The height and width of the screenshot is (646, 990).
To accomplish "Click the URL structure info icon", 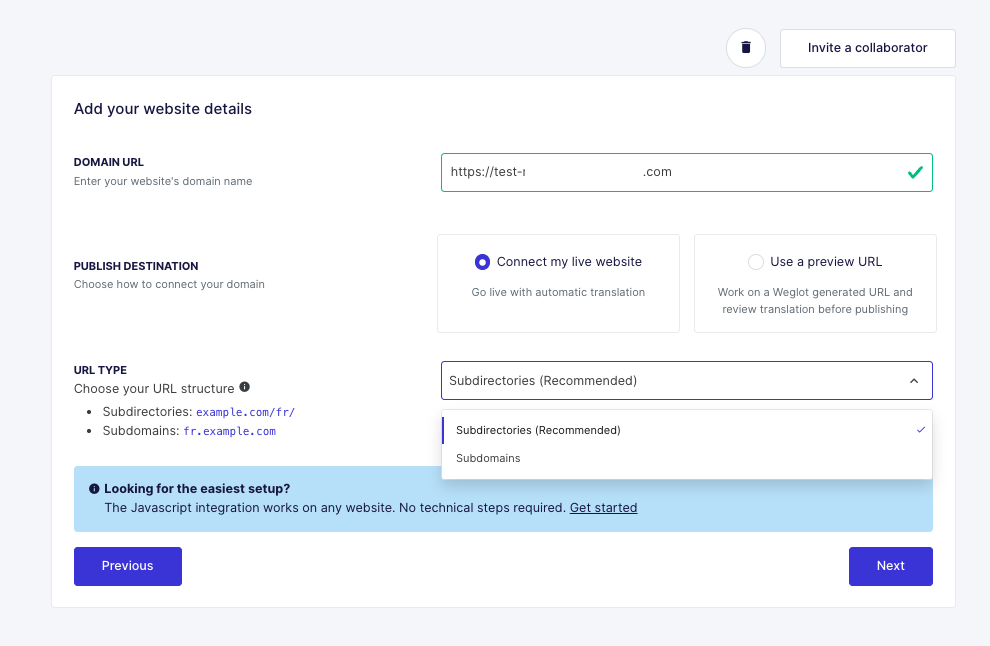I will pyautogui.click(x=244, y=387).
